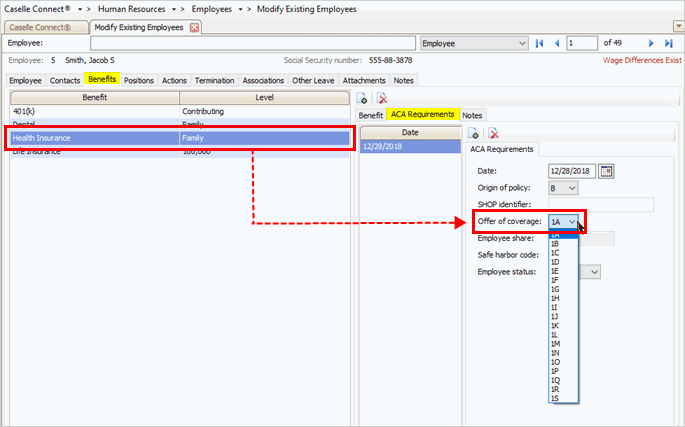Select the ACA Requirements tab
This screenshot has width=685, height=427.
pyautogui.click(x=422, y=115)
